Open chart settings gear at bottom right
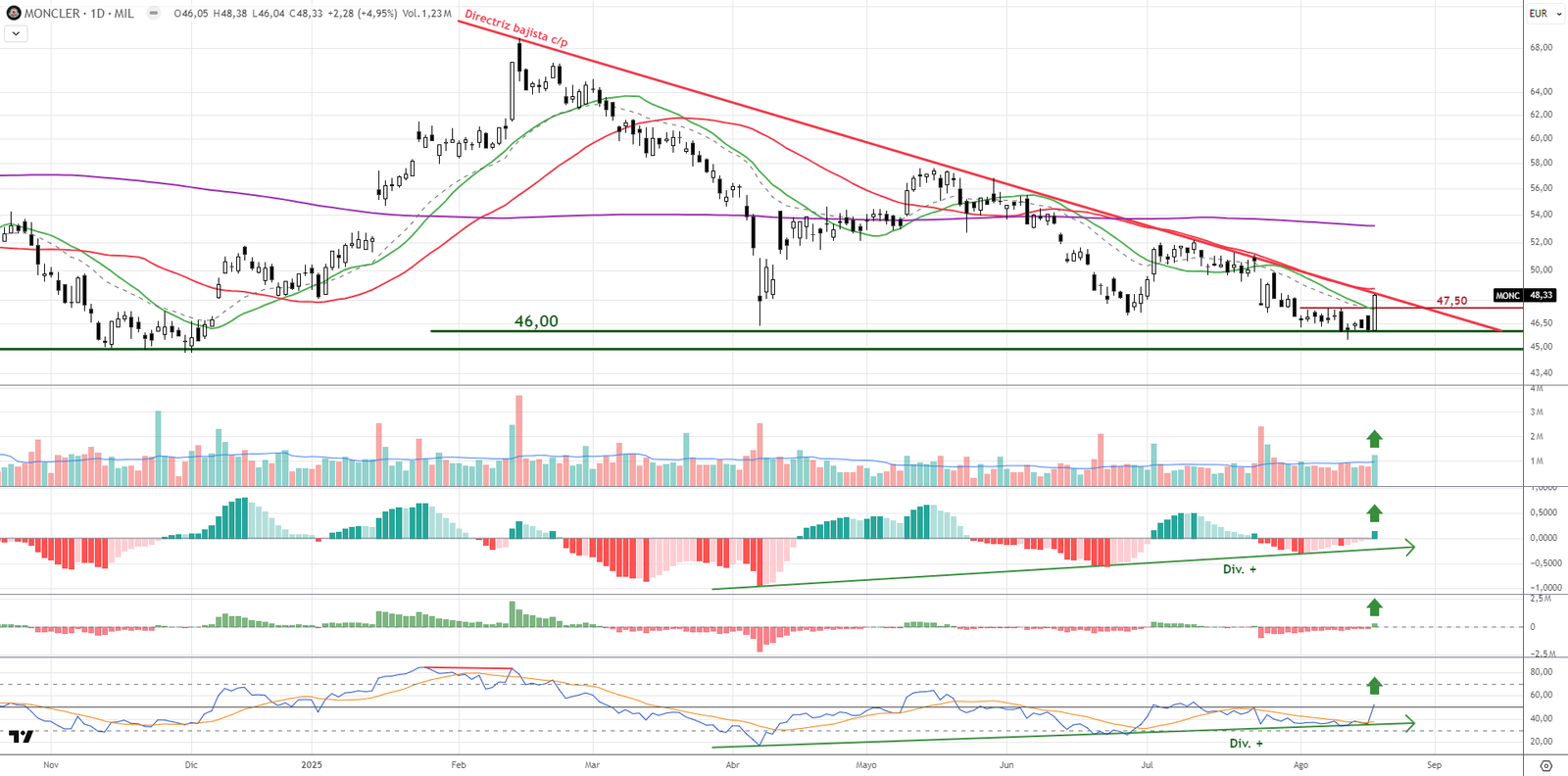1568x776 pixels. (x=1546, y=765)
